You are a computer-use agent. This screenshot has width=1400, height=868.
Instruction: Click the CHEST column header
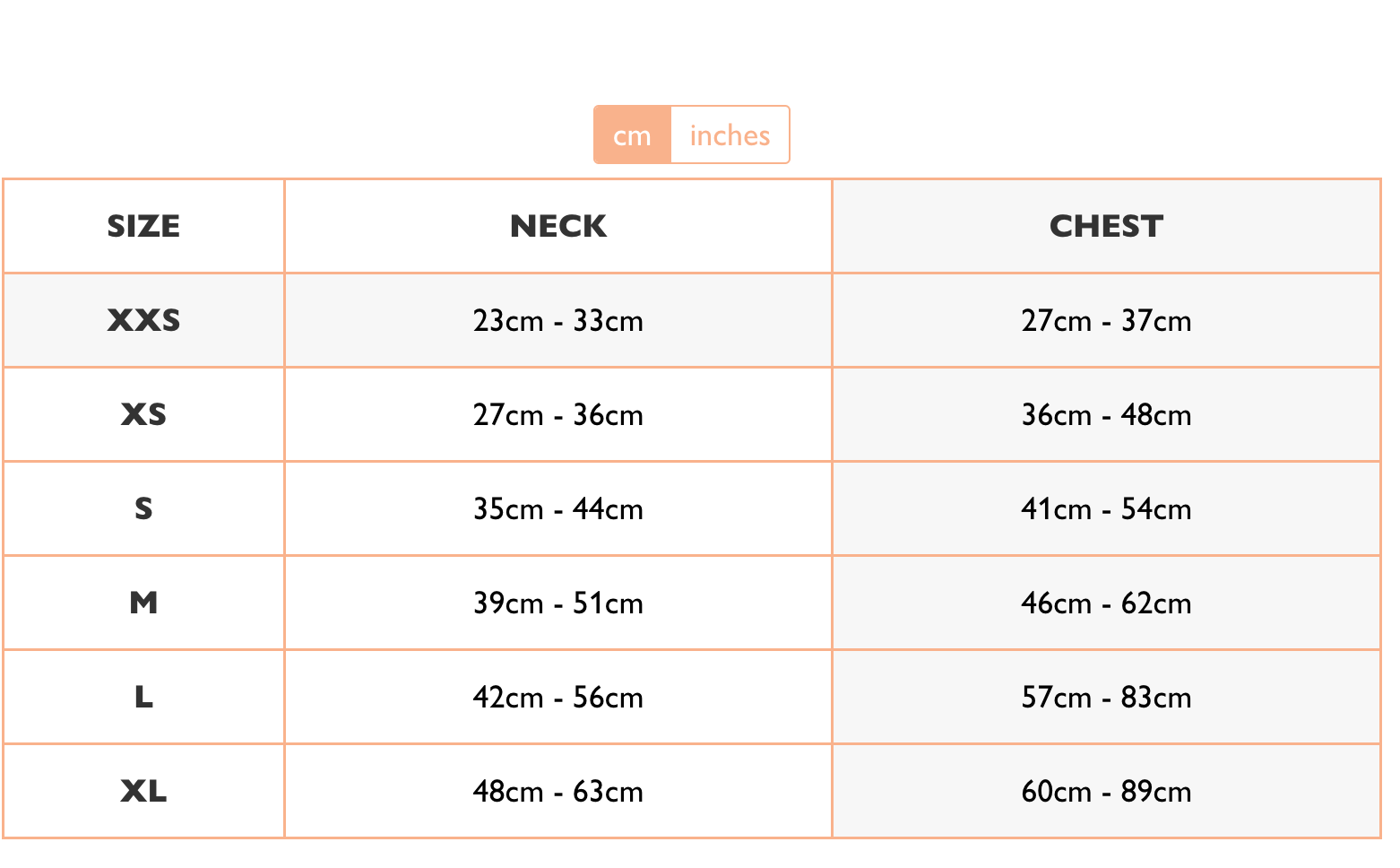[1106, 226]
